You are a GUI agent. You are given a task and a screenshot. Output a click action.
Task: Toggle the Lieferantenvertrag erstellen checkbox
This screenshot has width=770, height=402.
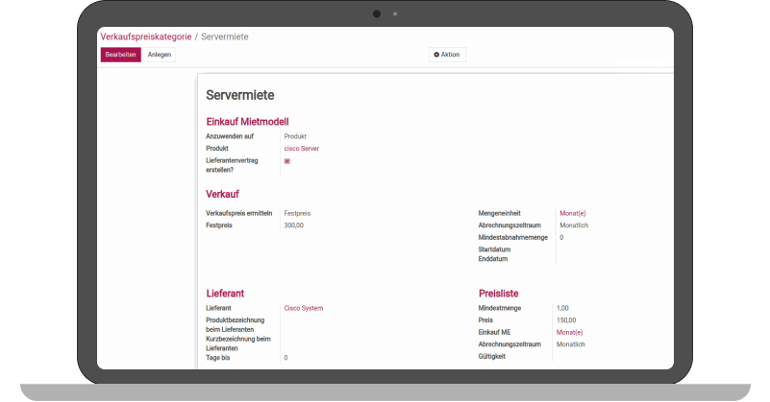(x=287, y=161)
